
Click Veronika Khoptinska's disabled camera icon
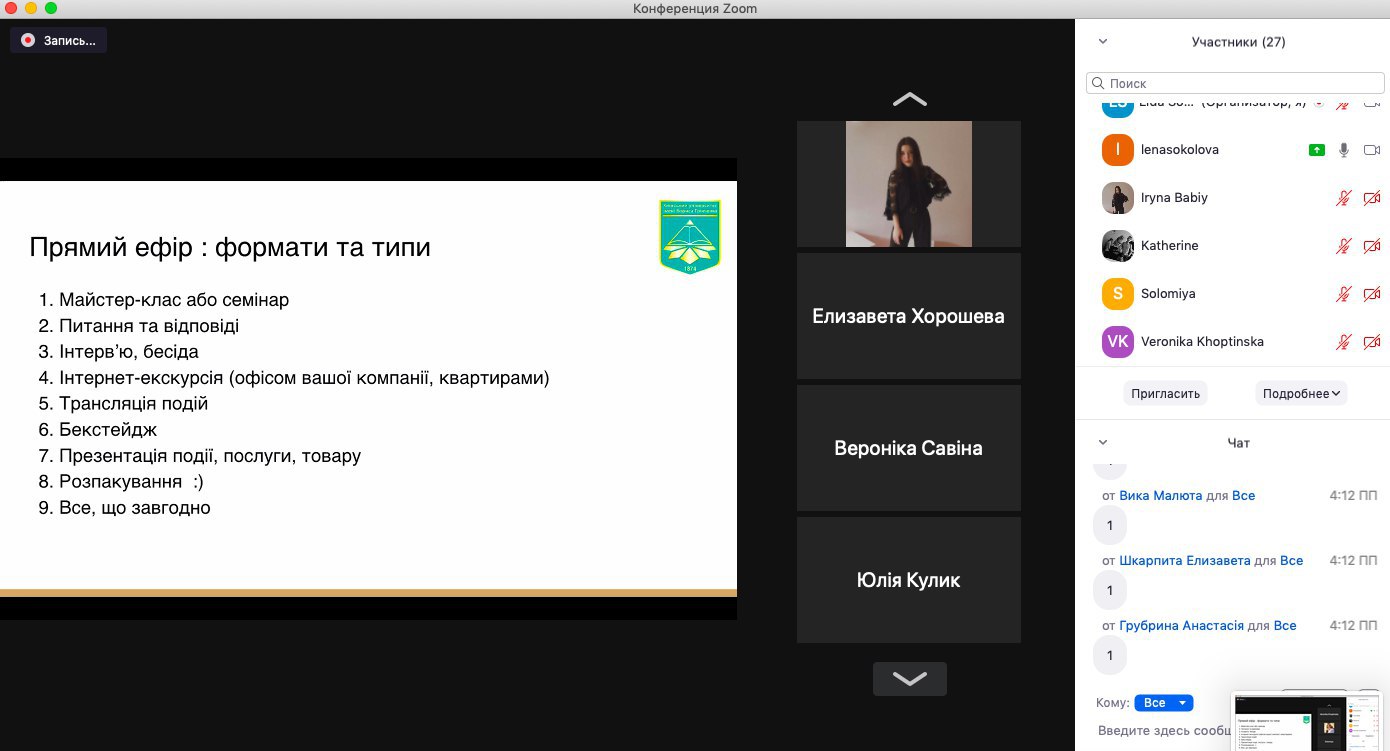tap(1372, 342)
